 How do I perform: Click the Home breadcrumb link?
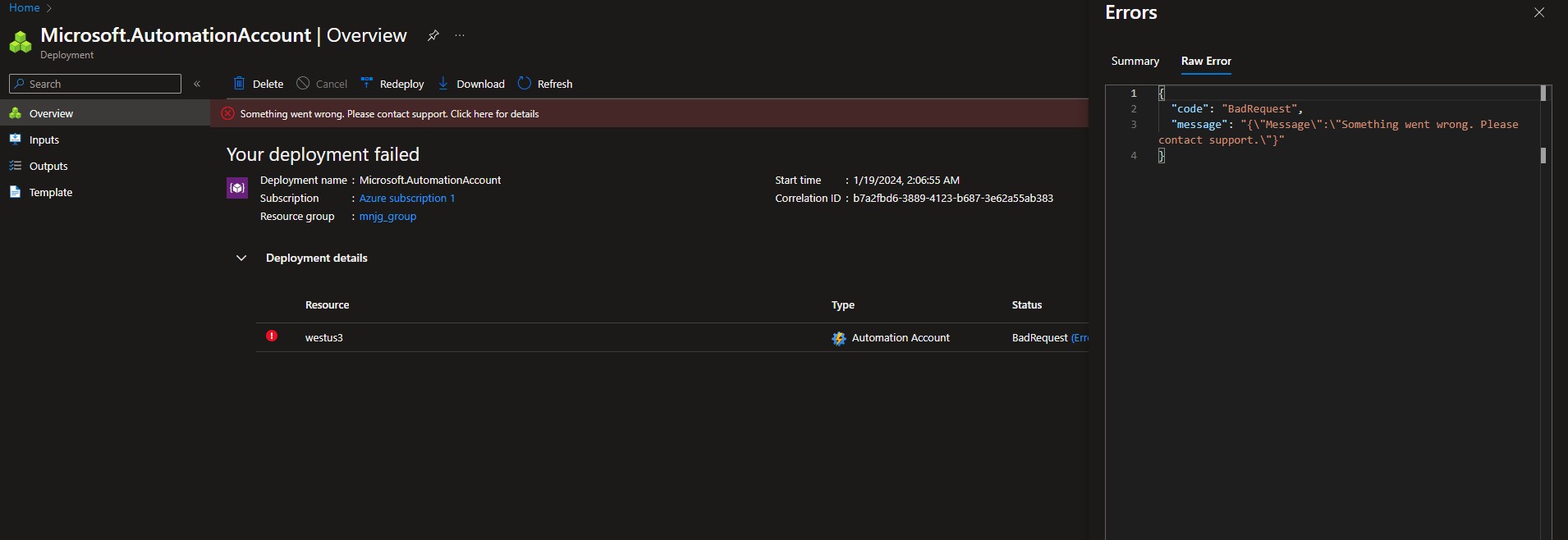[24, 7]
